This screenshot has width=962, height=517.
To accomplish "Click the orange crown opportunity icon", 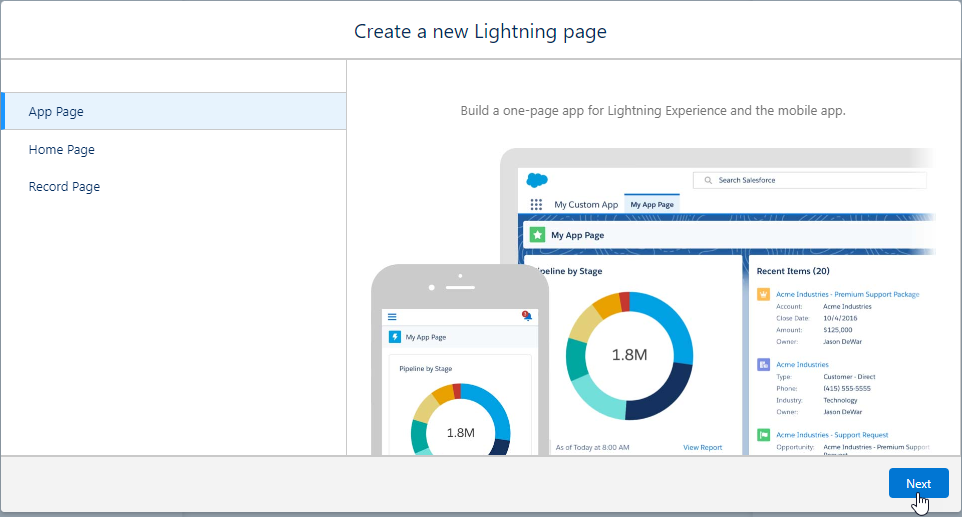I will [763, 294].
